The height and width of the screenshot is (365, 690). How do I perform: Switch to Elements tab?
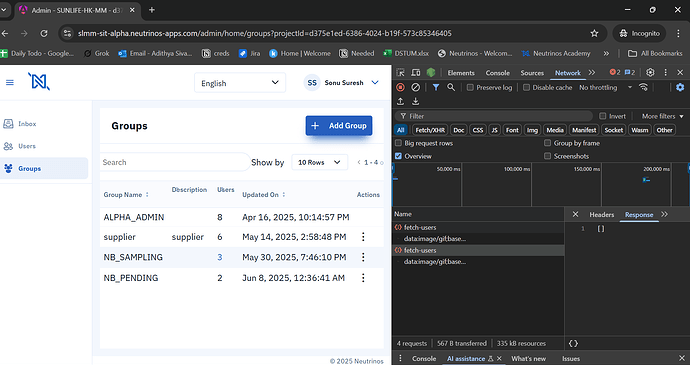[x=461, y=73]
